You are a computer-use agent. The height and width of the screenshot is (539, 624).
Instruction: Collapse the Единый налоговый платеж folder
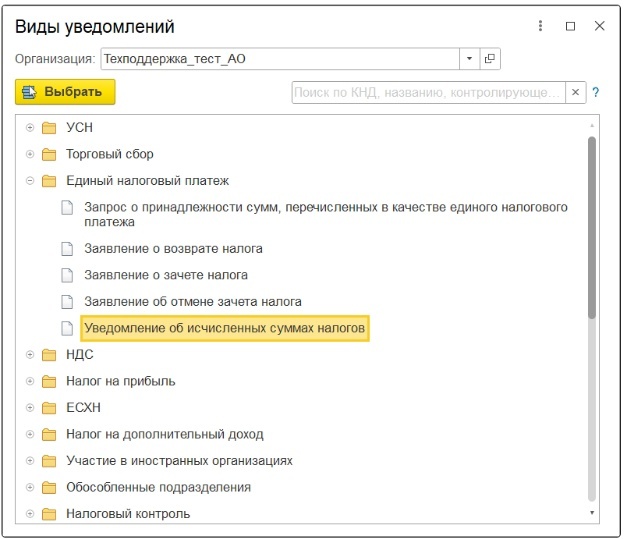coord(30,181)
